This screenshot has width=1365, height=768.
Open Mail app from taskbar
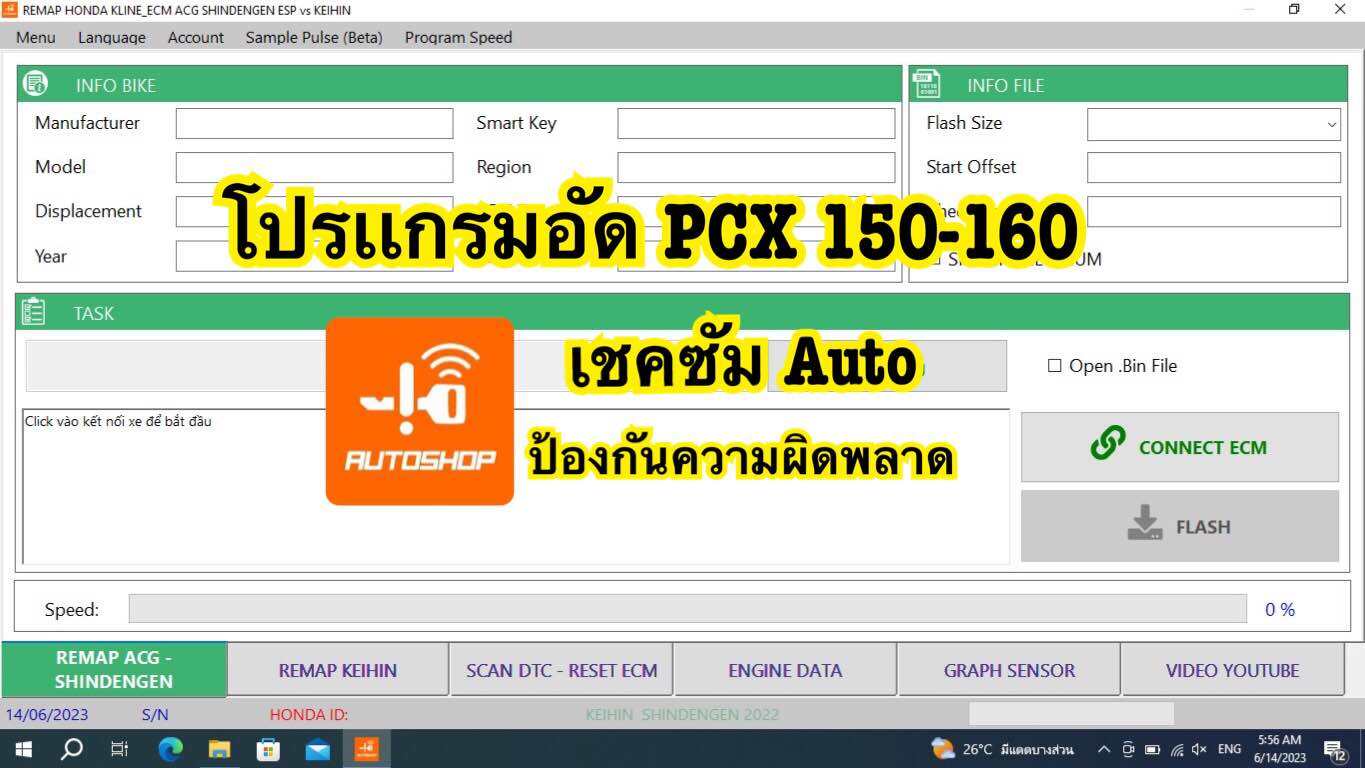point(317,748)
